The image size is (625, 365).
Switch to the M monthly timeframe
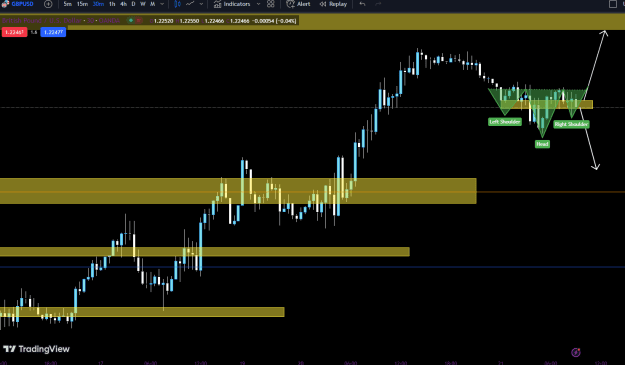click(x=152, y=4)
